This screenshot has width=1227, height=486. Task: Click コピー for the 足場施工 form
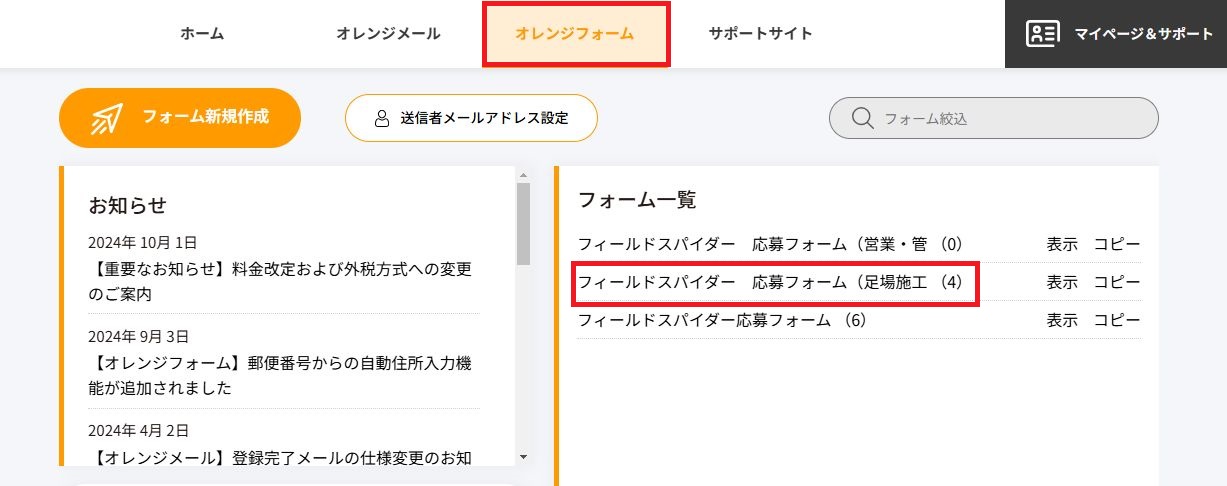point(1116,282)
